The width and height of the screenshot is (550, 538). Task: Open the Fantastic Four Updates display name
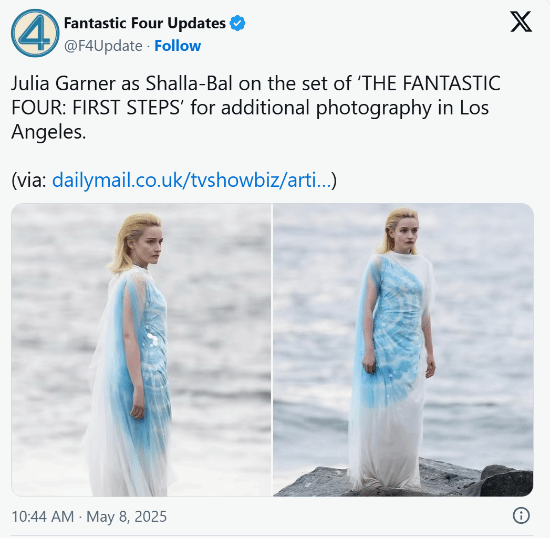(x=145, y=23)
